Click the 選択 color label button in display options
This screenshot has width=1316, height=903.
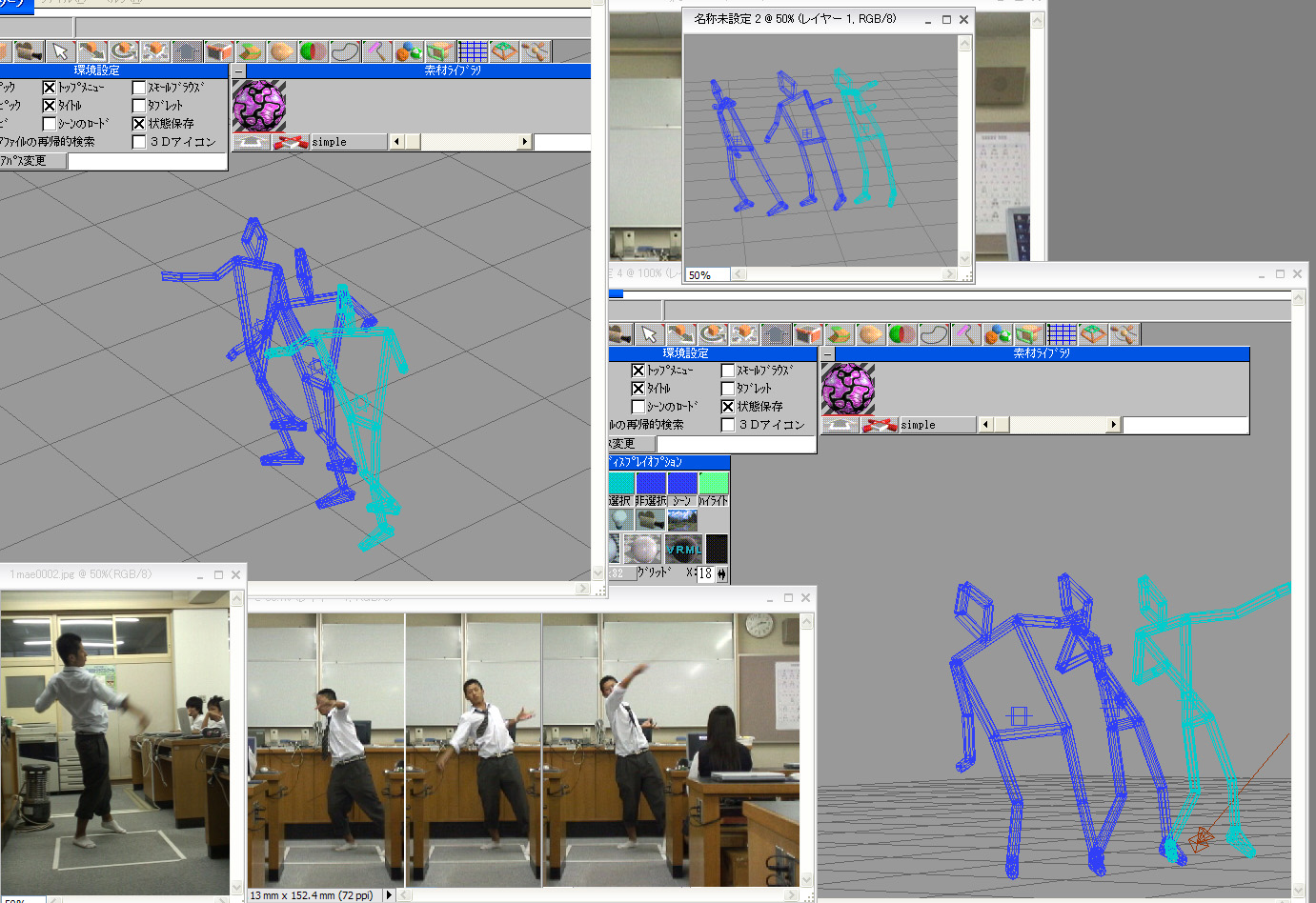click(x=619, y=500)
